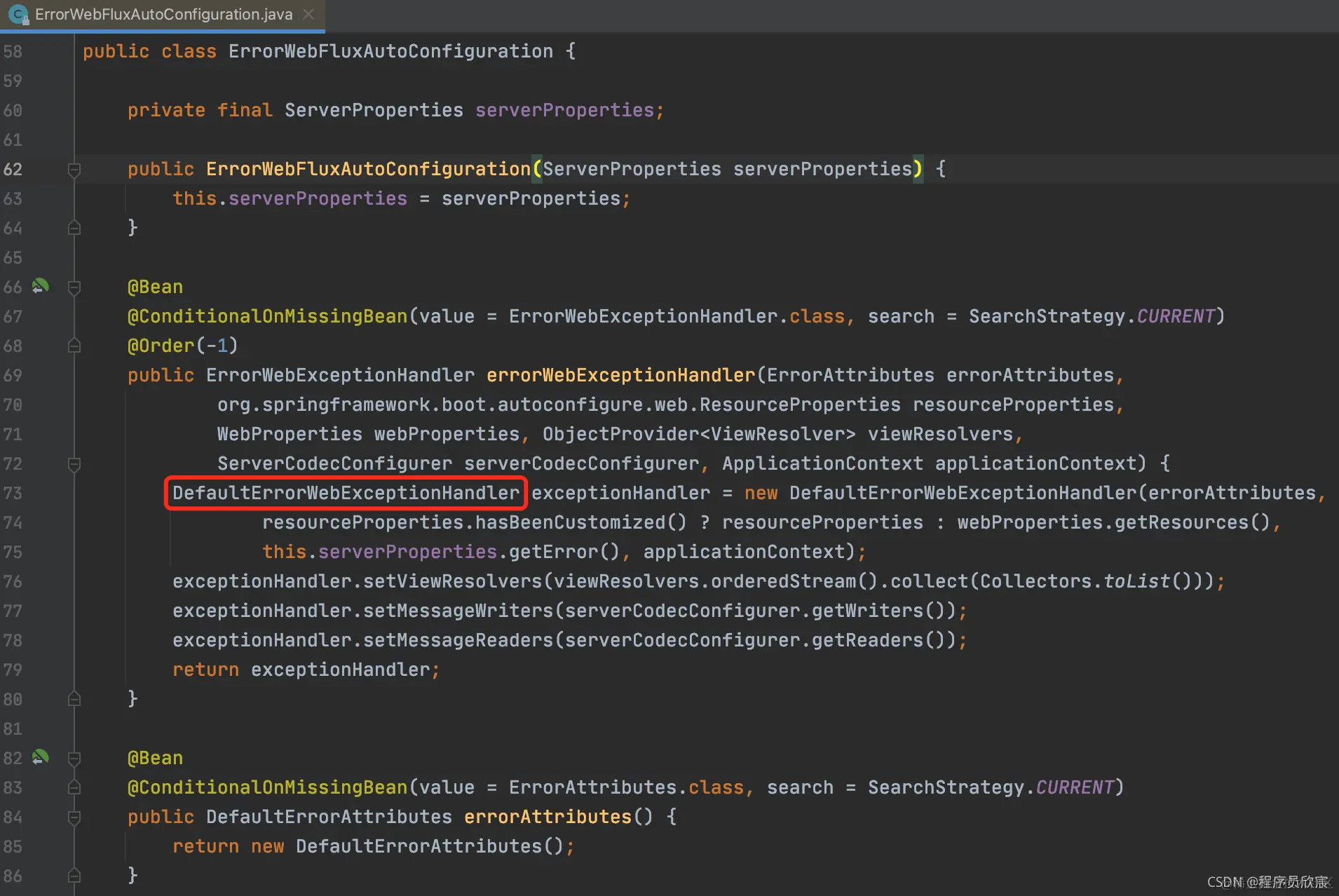Image resolution: width=1339 pixels, height=896 pixels.
Task: Collapse the errorAttributes bean with the line 82 fold marker
Action: tap(74, 758)
